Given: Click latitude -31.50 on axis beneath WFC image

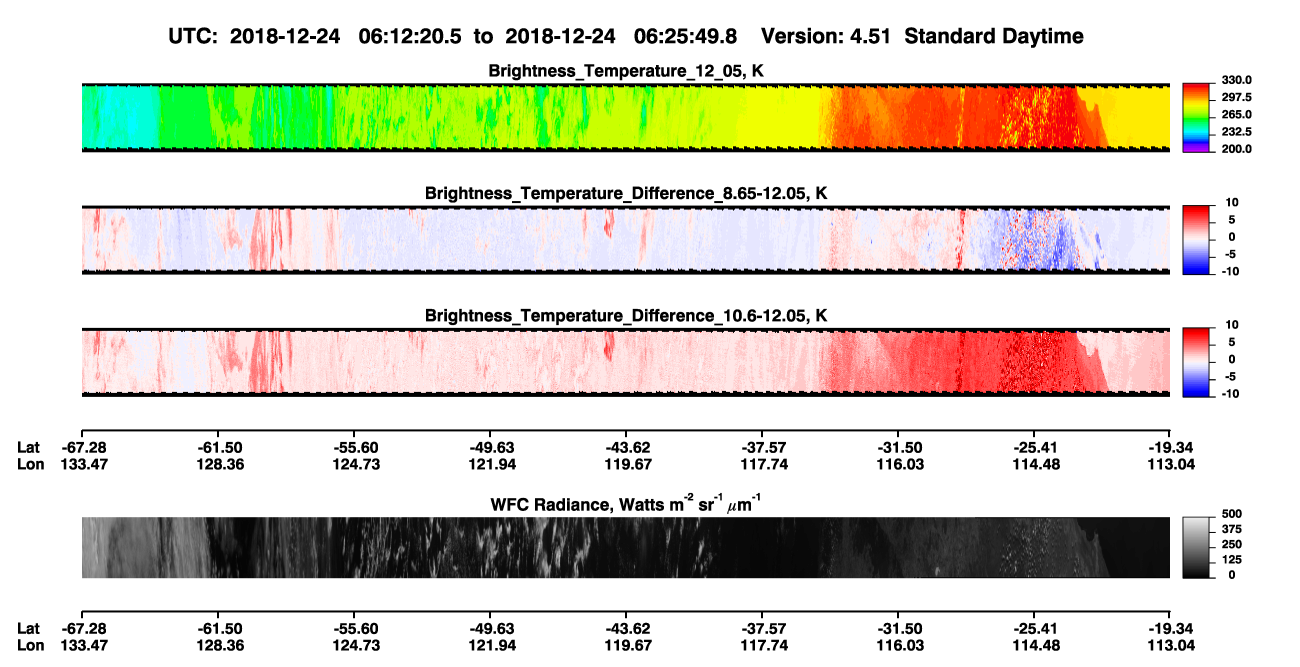Looking at the screenshot, I should [x=898, y=628].
